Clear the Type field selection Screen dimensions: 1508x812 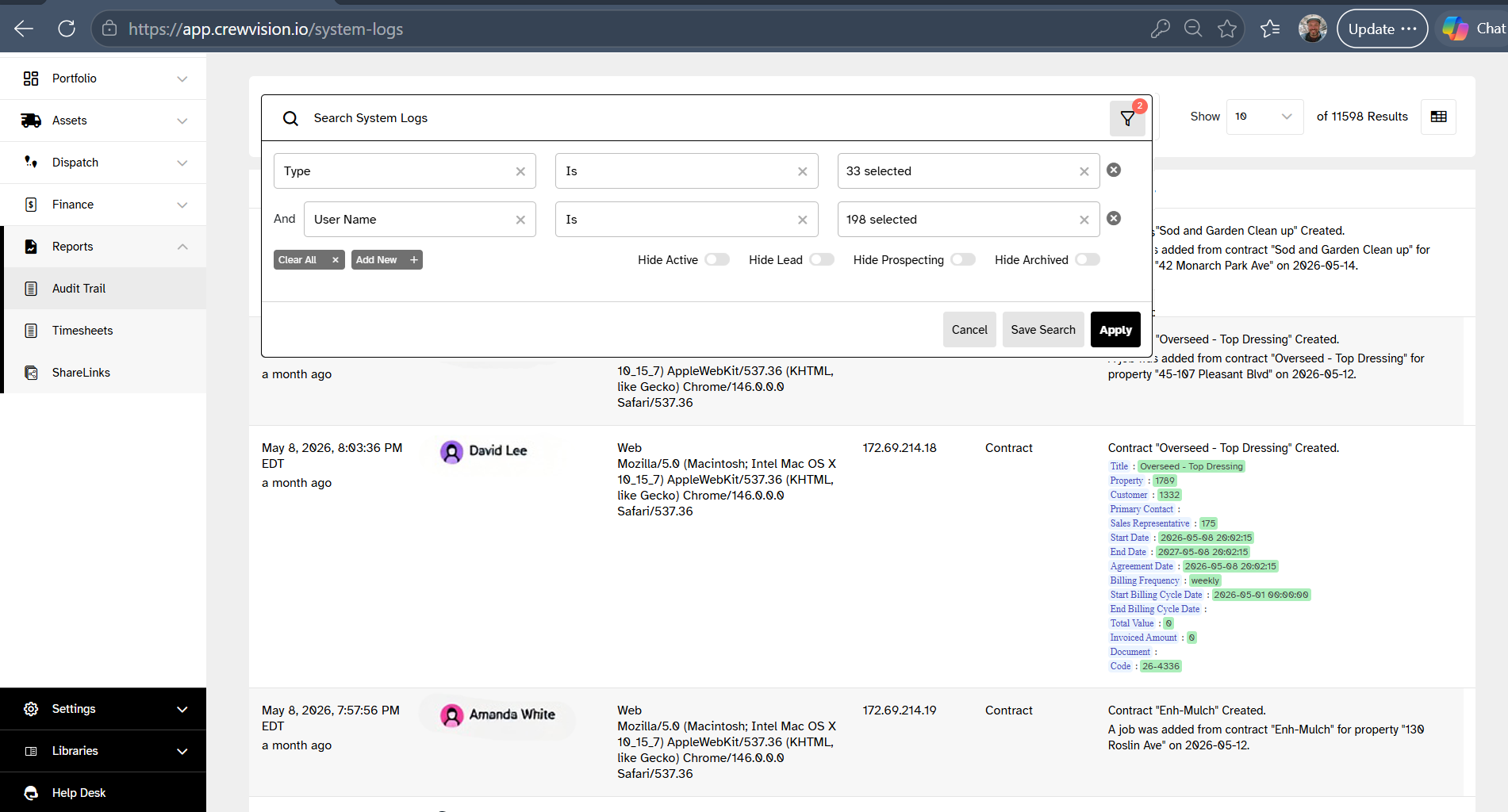click(520, 171)
